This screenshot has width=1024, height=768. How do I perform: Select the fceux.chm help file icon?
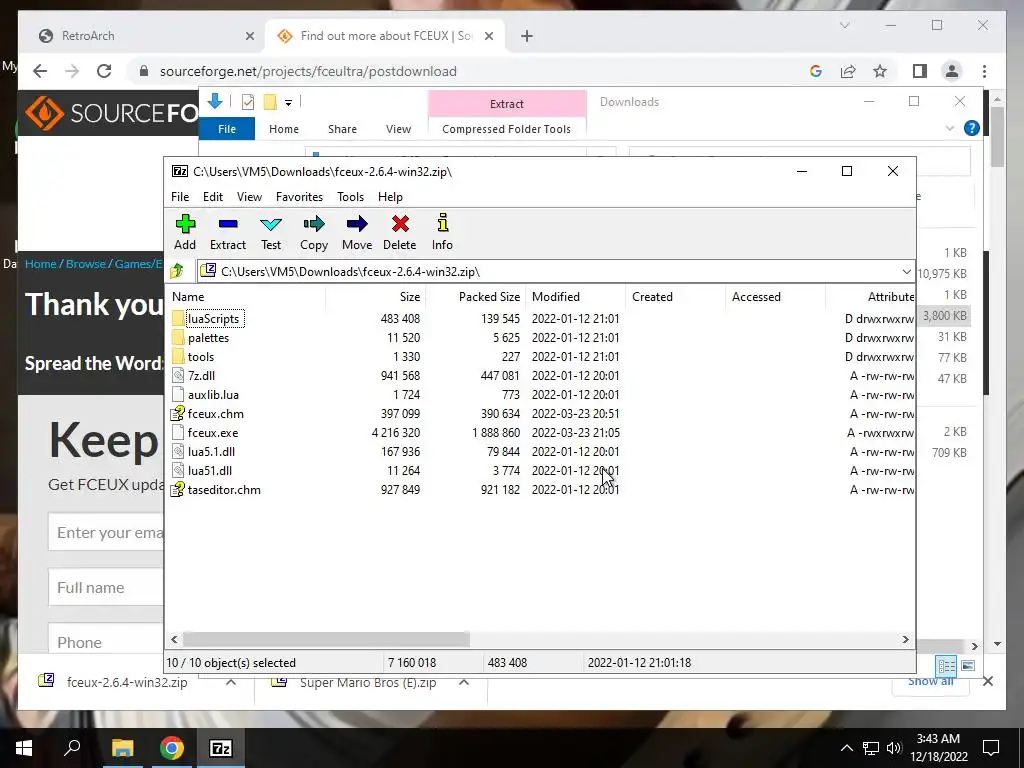(x=178, y=413)
